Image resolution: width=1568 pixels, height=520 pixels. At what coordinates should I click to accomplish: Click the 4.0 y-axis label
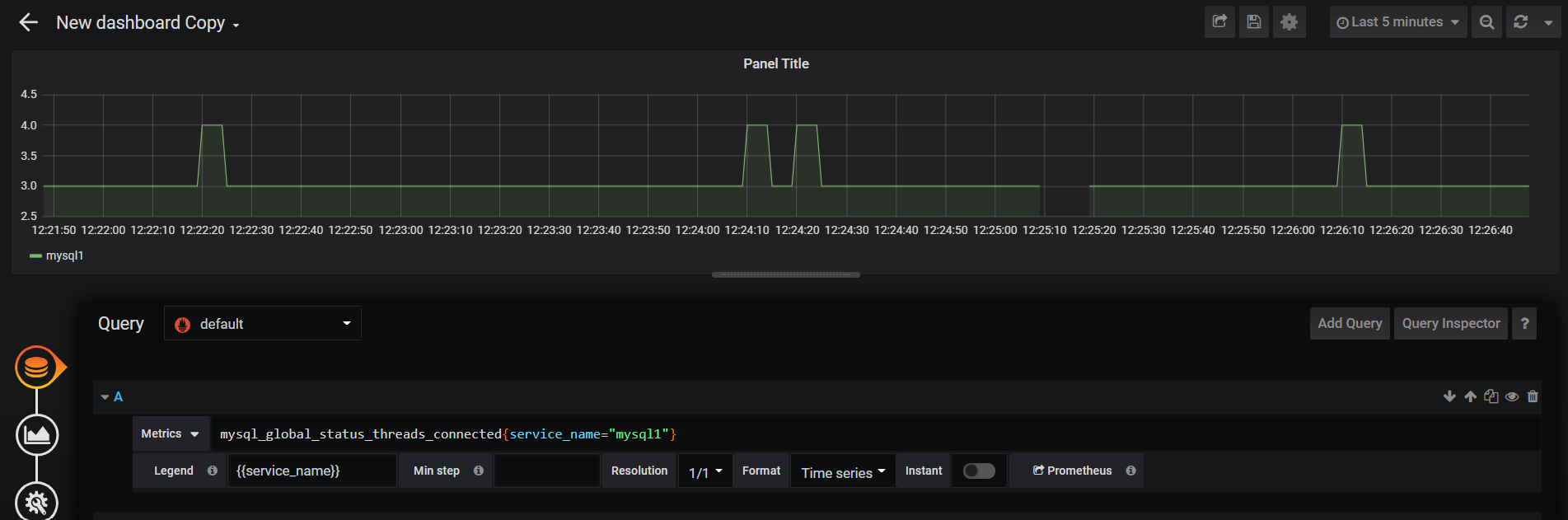29,125
